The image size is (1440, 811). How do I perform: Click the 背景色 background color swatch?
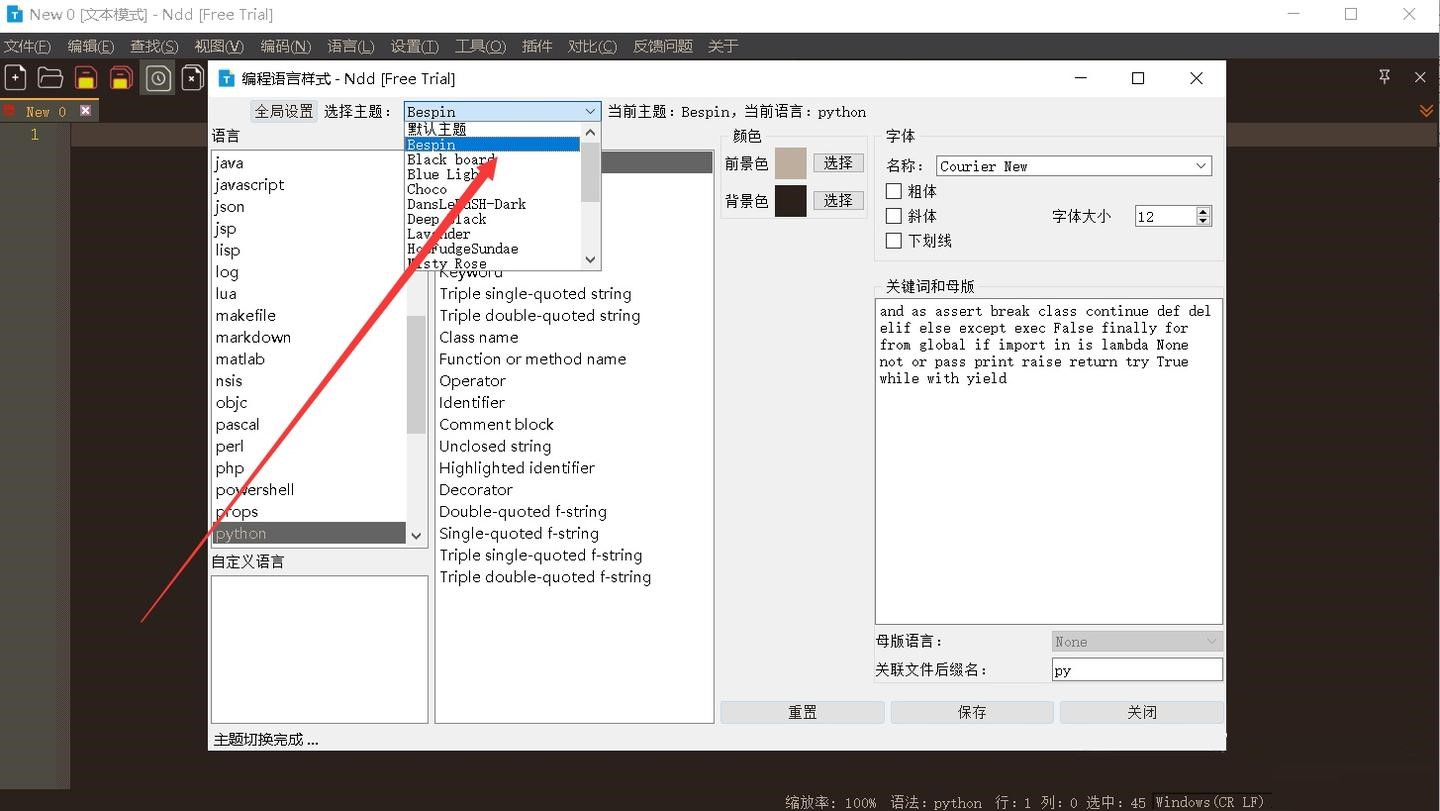pyautogui.click(x=790, y=201)
